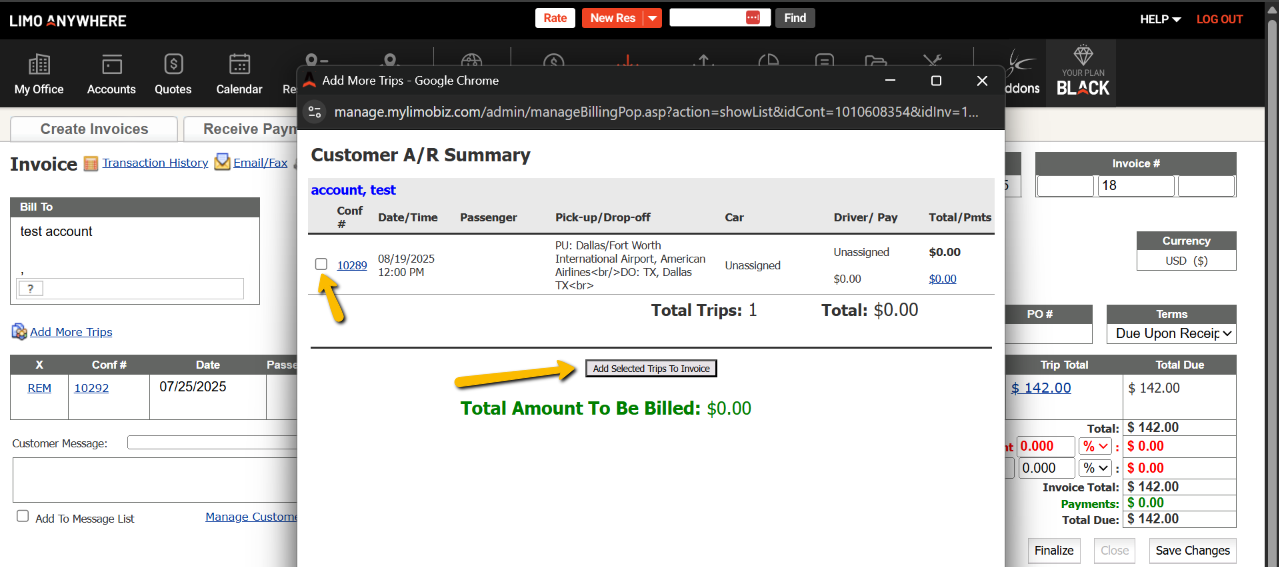This screenshot has height=567, width=1279.
Task: Check the trip 10289 checkbox
Action: (x=321, y=264)
